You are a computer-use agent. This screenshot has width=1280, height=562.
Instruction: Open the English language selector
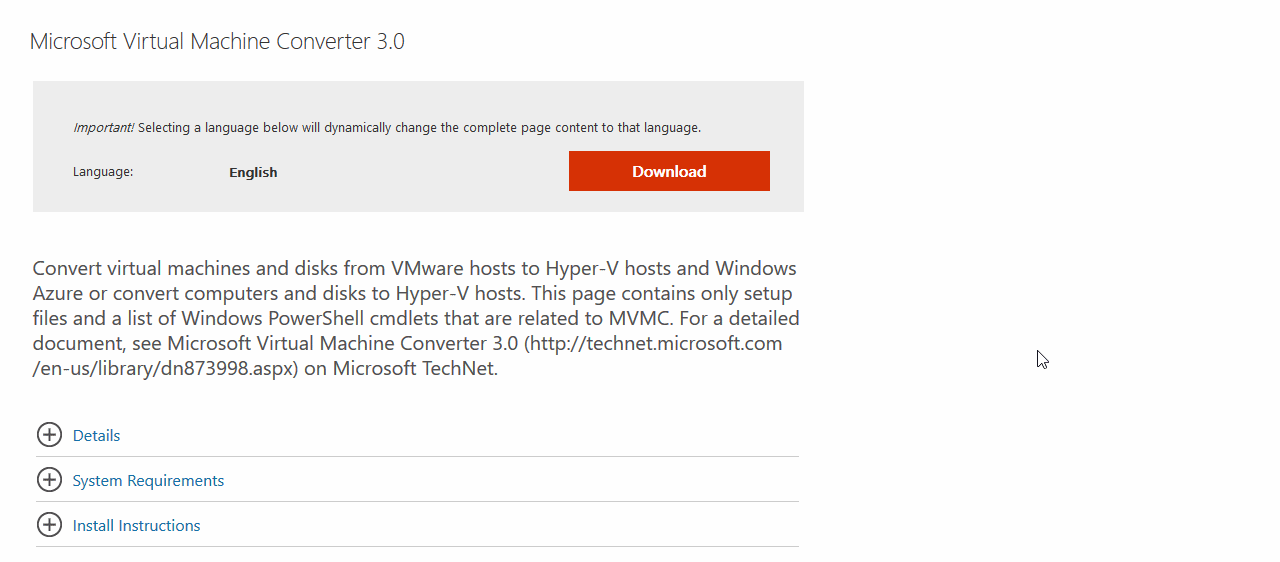[x=253, y=172]
